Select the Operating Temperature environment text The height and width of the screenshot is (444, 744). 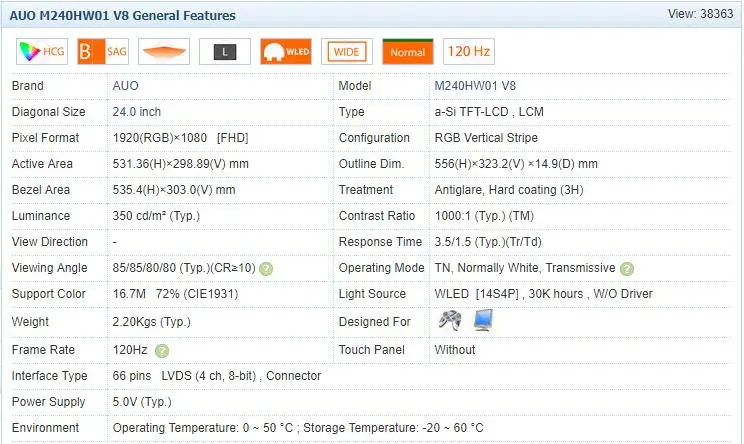298,428
